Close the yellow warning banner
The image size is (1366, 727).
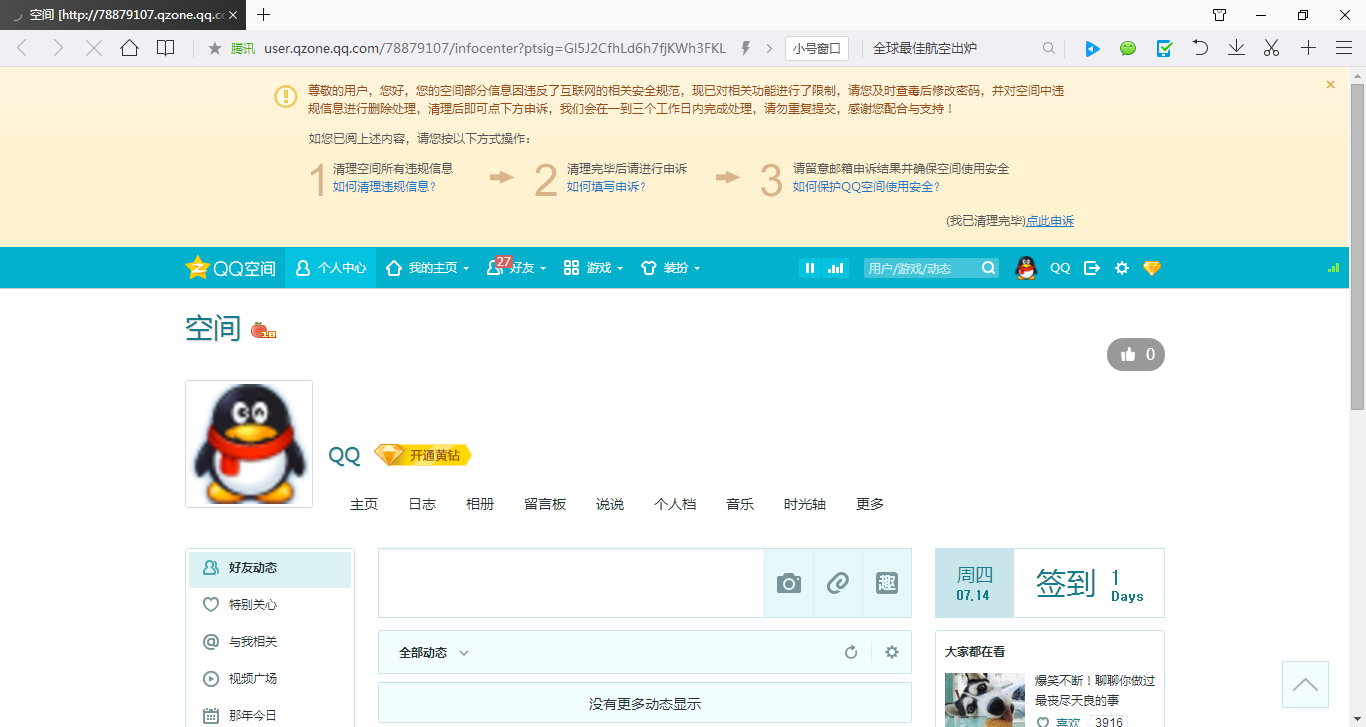pos(1331,85)
